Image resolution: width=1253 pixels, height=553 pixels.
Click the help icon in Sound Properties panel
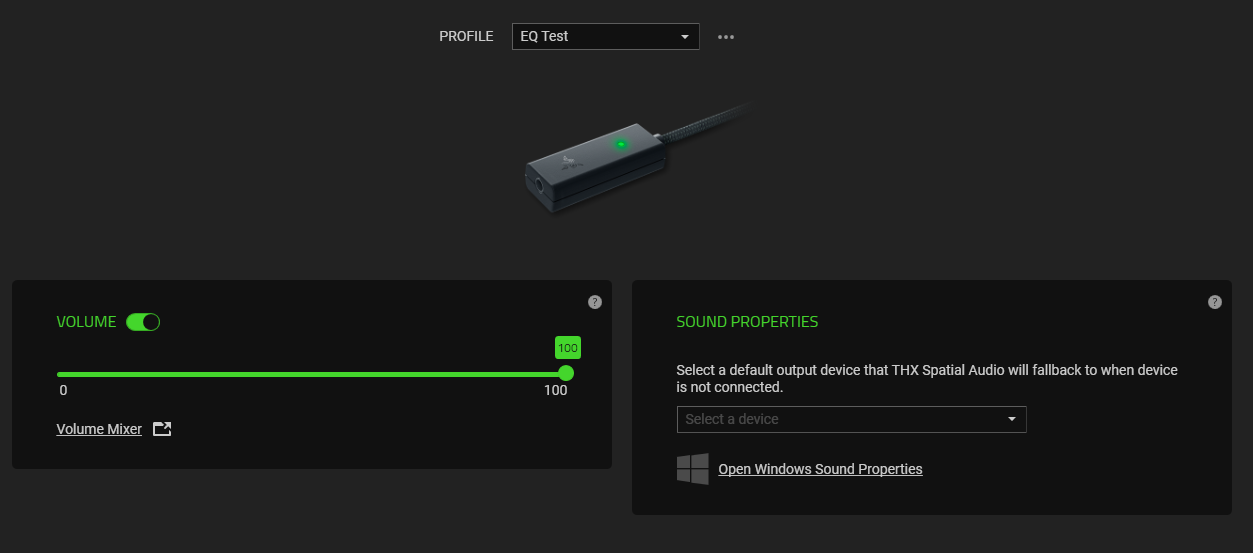(1215, 302)
